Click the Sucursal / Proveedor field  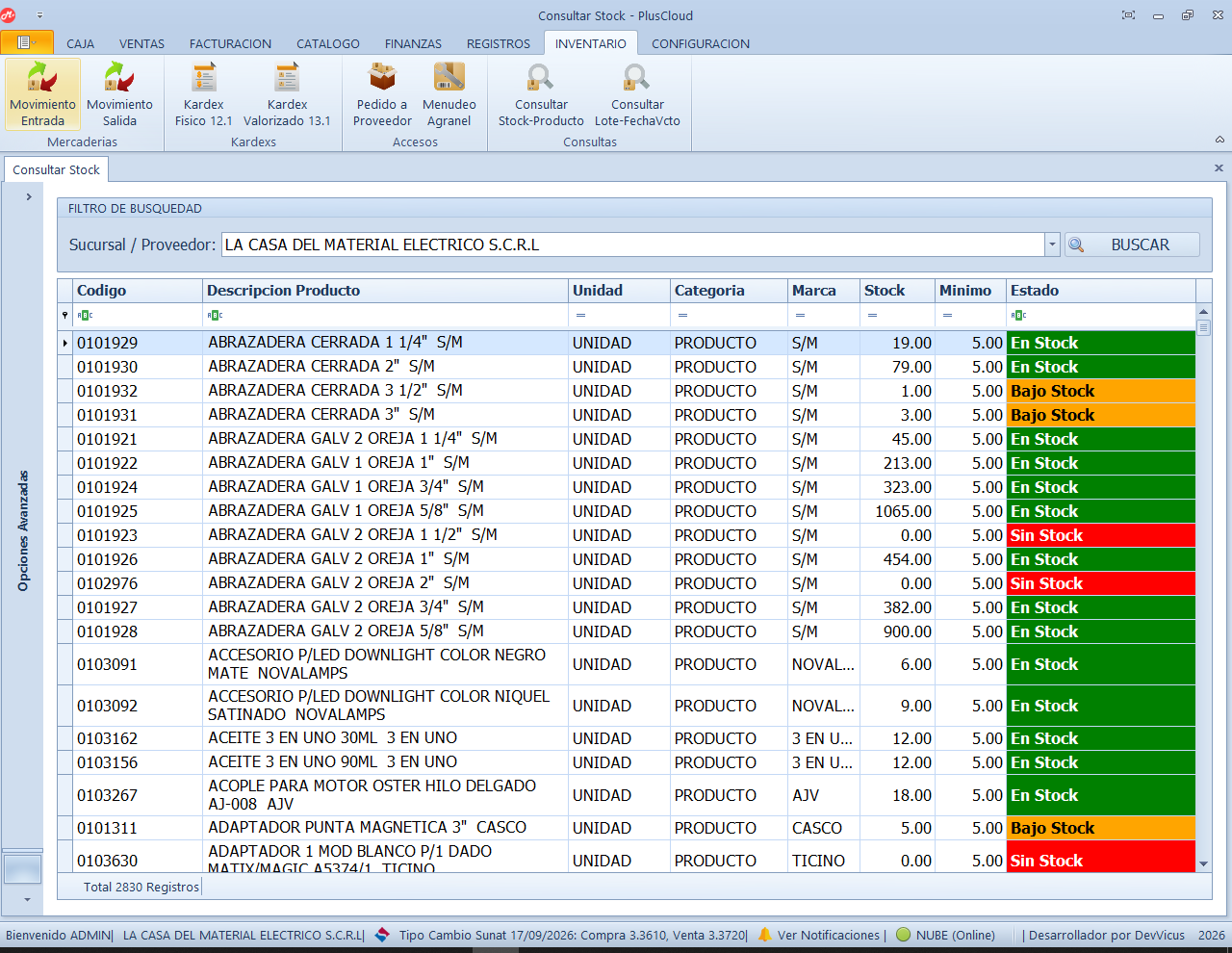pyautogui.click(x=633, y=245)
